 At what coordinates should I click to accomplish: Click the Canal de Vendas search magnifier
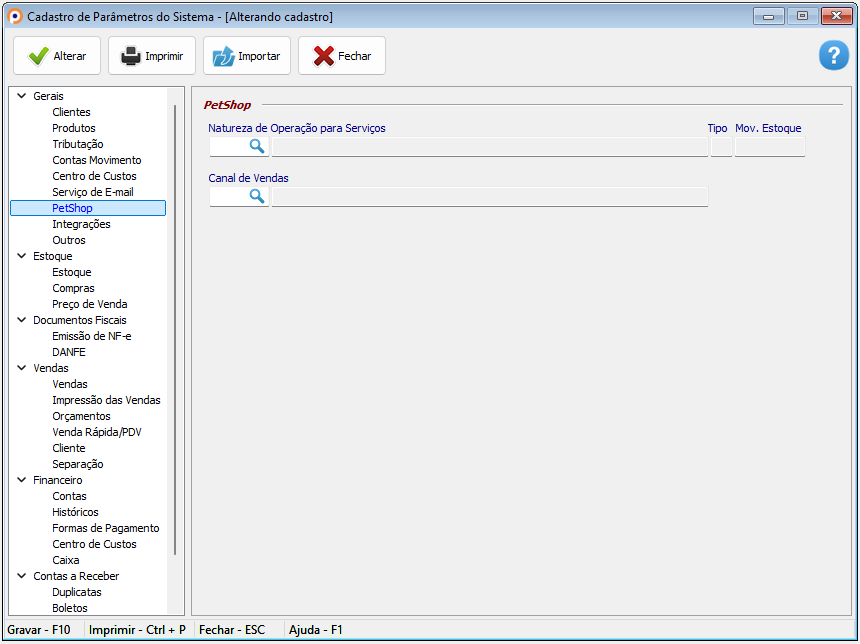pyautogui.click(x=256, y=197)
